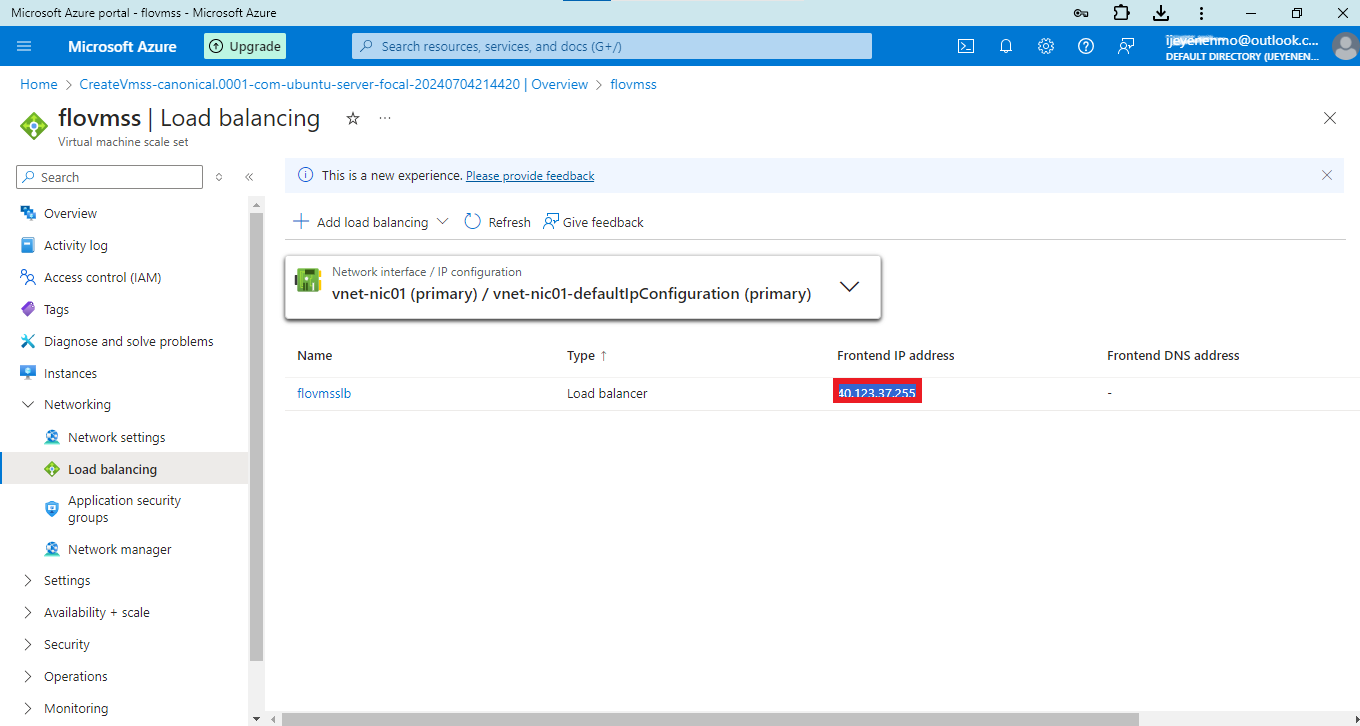Screen dimensions: 1360x726
Task: Open Cloud Shell from the top bar
Action: (966, 46)
